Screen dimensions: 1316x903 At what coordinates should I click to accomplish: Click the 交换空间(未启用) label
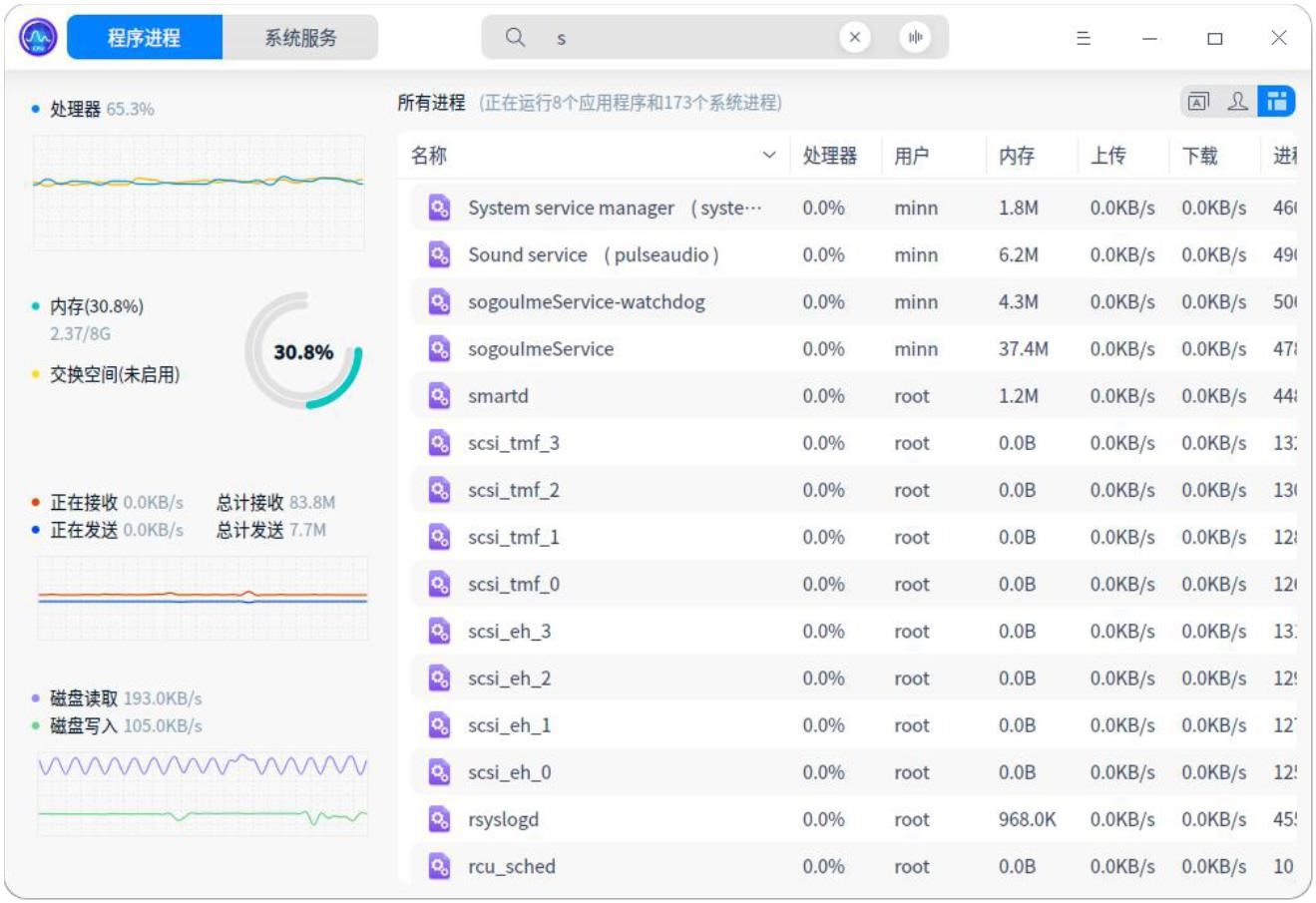(115, 374)
